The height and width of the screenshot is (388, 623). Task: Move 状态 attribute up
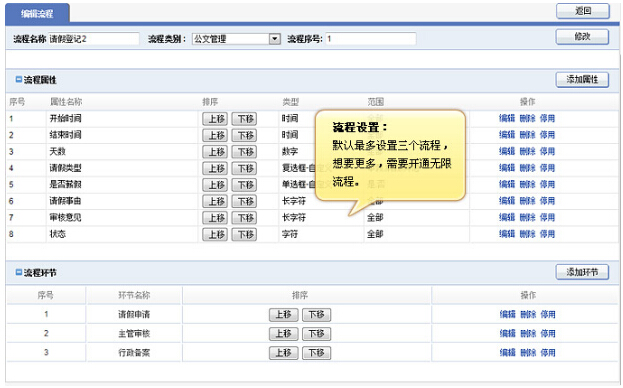(215, 234)
